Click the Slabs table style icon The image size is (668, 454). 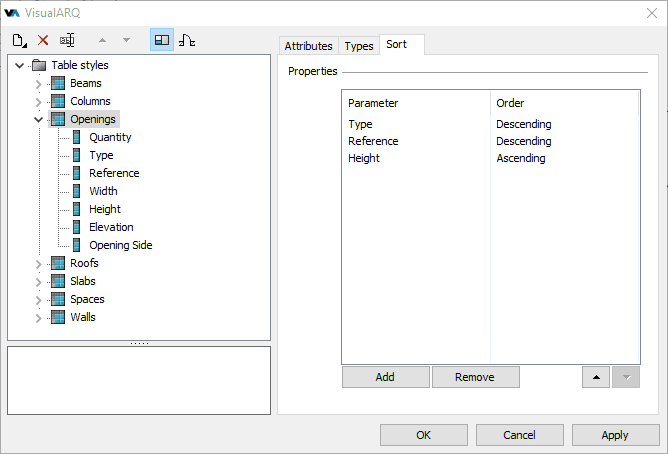[58, 281]
